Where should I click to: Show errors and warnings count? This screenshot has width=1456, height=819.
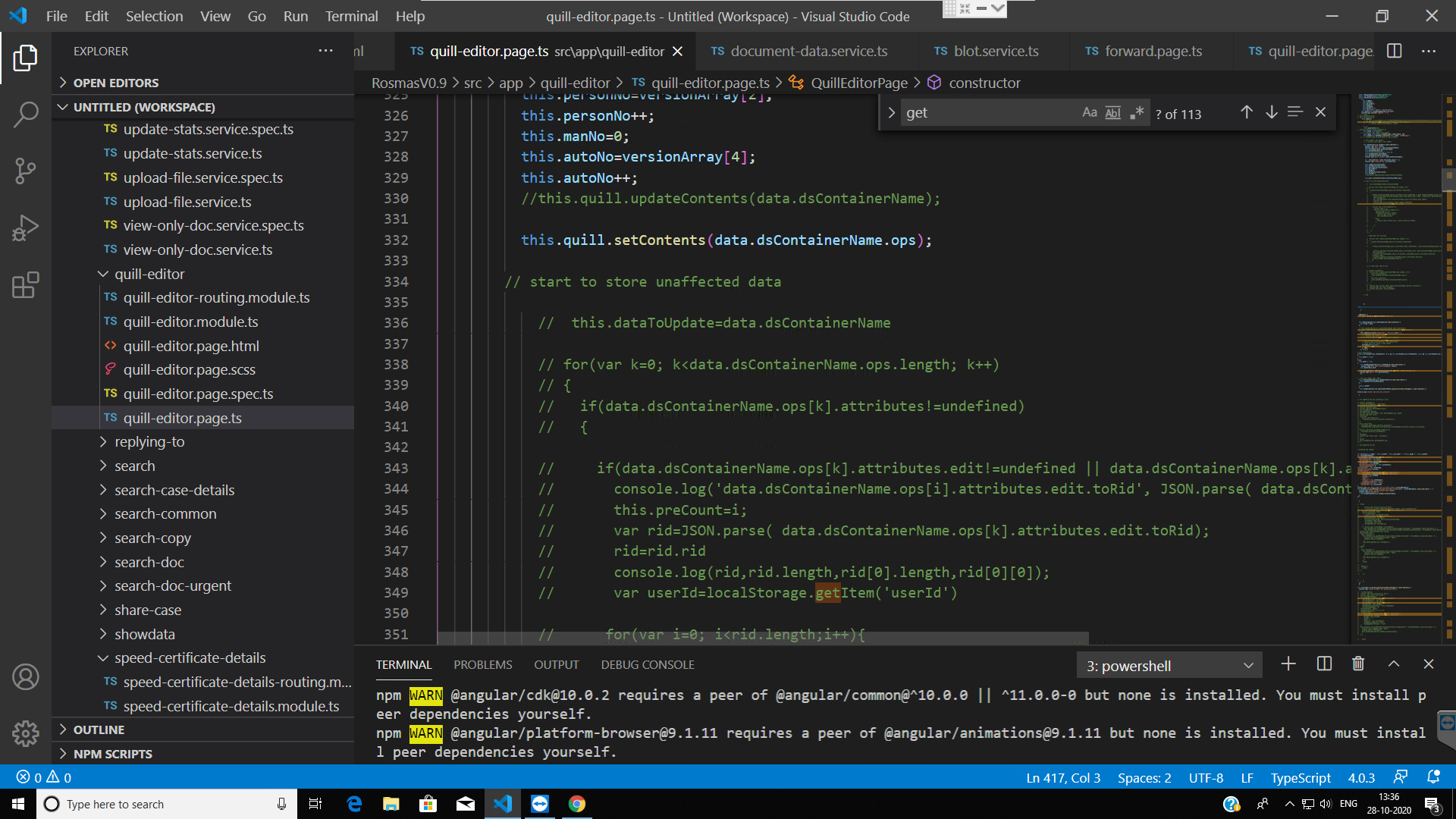coord(44,777)
